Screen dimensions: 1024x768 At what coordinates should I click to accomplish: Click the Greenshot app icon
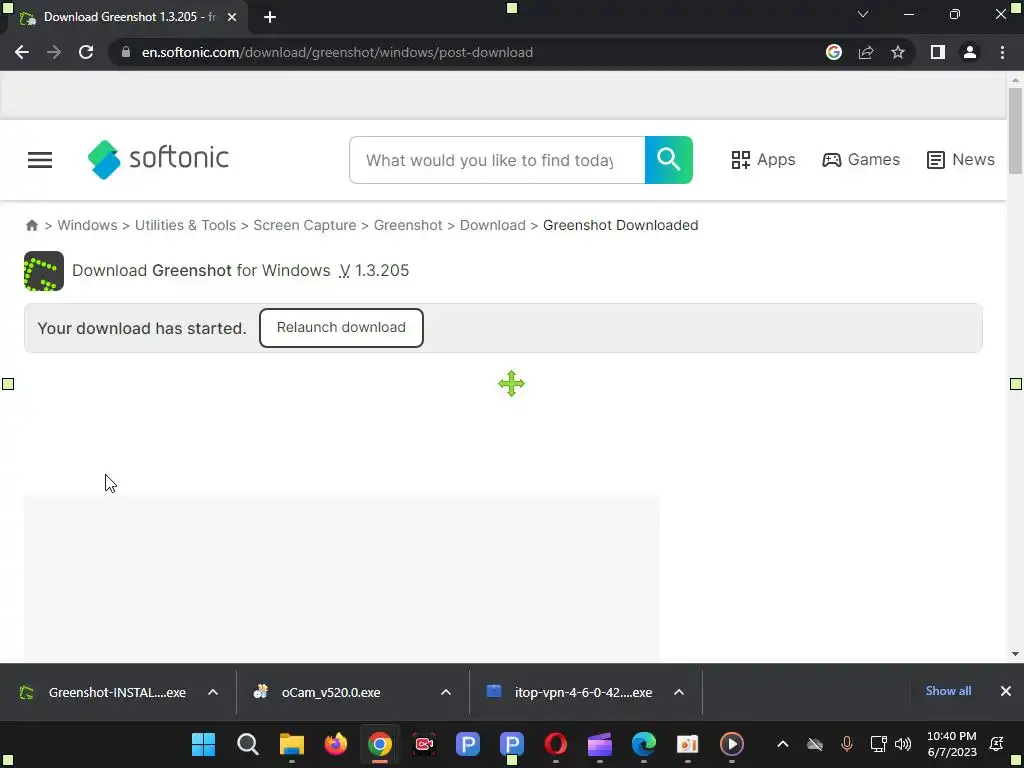click(x=44, y=271)
